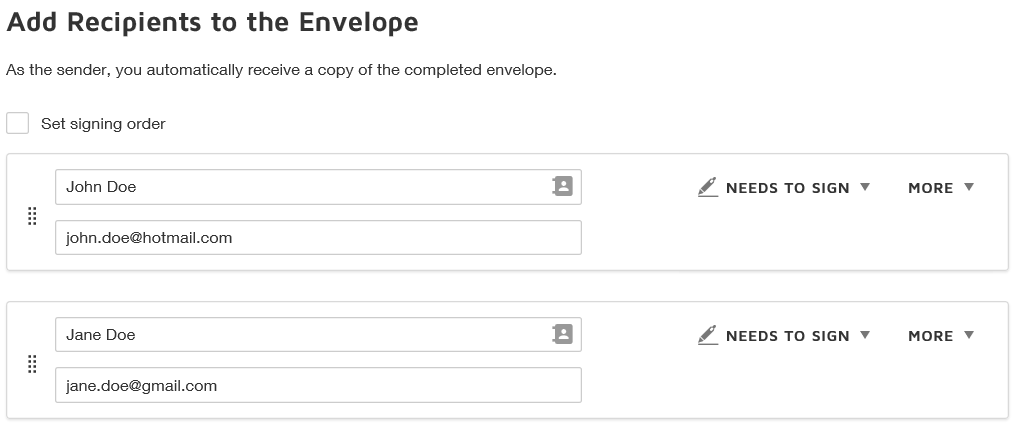Click the pen icon for Jane Doe
1020x428 pixels.
coord(708,335)
